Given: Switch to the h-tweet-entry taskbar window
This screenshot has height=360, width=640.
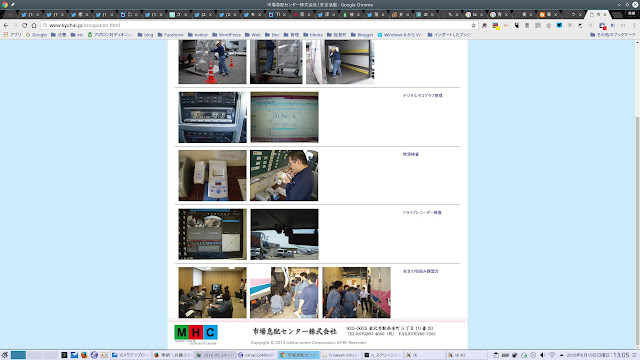Looking at the screenshot, I should 340,355.
